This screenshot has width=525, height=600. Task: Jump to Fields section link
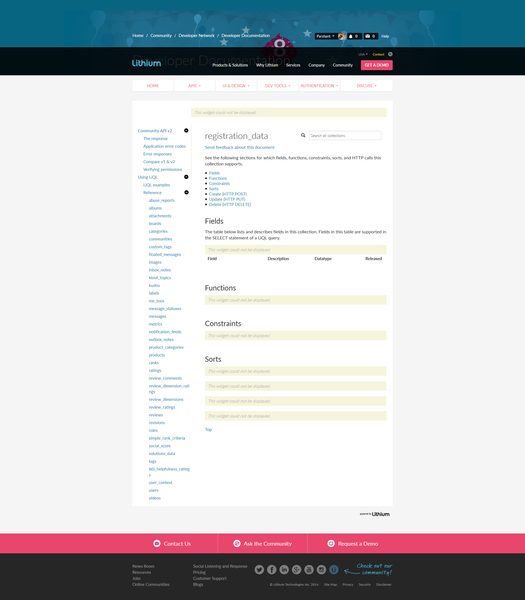214,173
